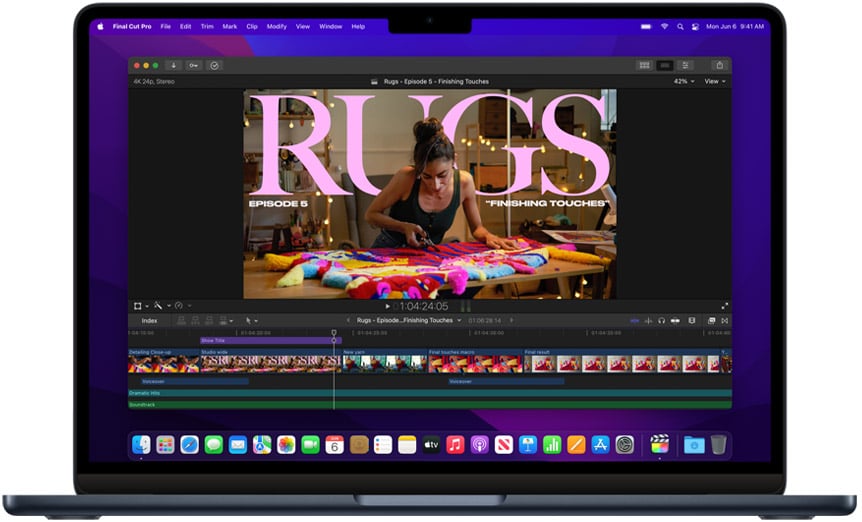Open the timeline Index panel

pyautogui.click(x=150, y=321)
